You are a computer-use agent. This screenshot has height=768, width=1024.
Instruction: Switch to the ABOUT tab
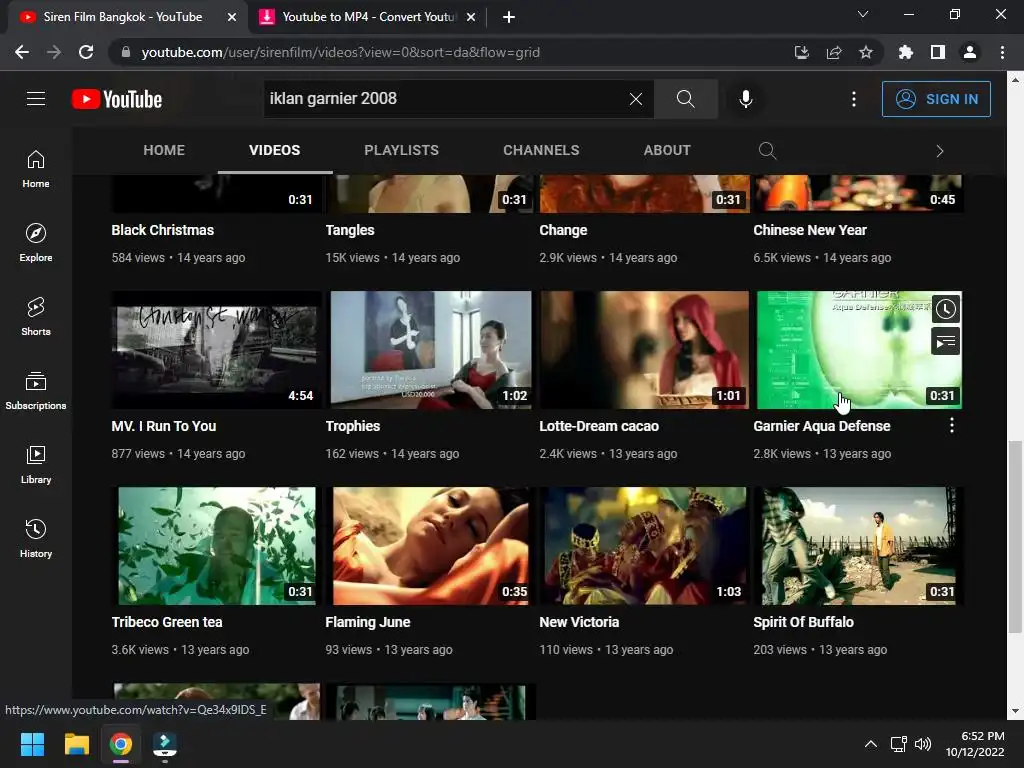[667, 150]
